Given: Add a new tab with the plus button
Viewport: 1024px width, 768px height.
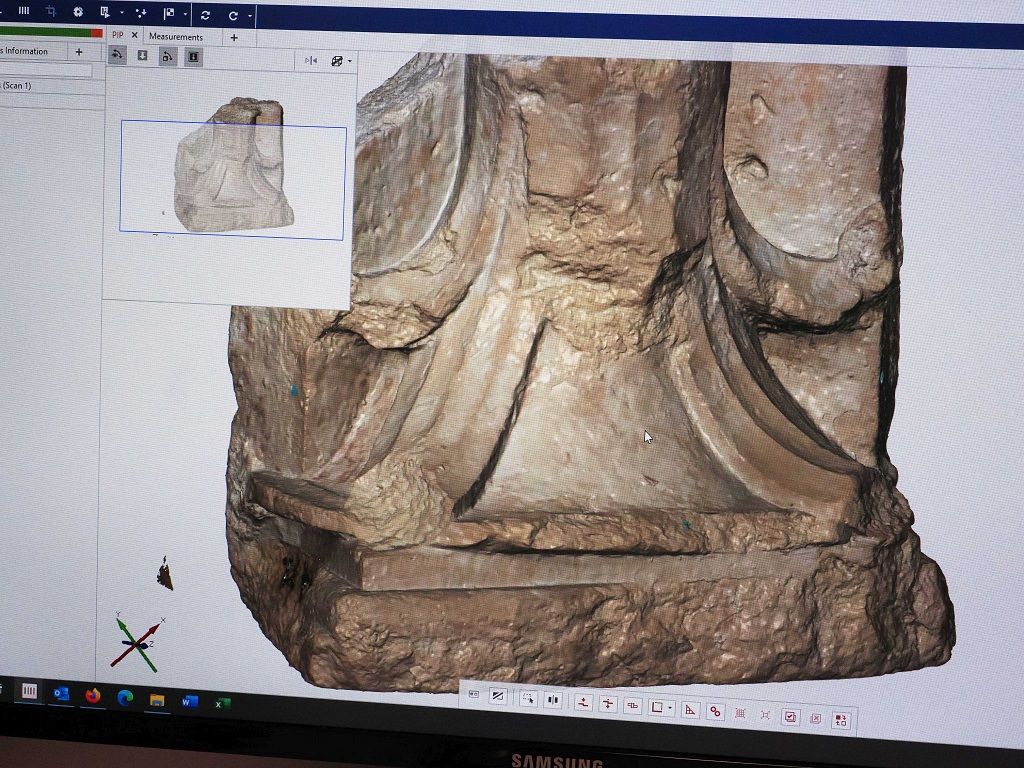Looking at the screenshot, I should click(234, 36).
